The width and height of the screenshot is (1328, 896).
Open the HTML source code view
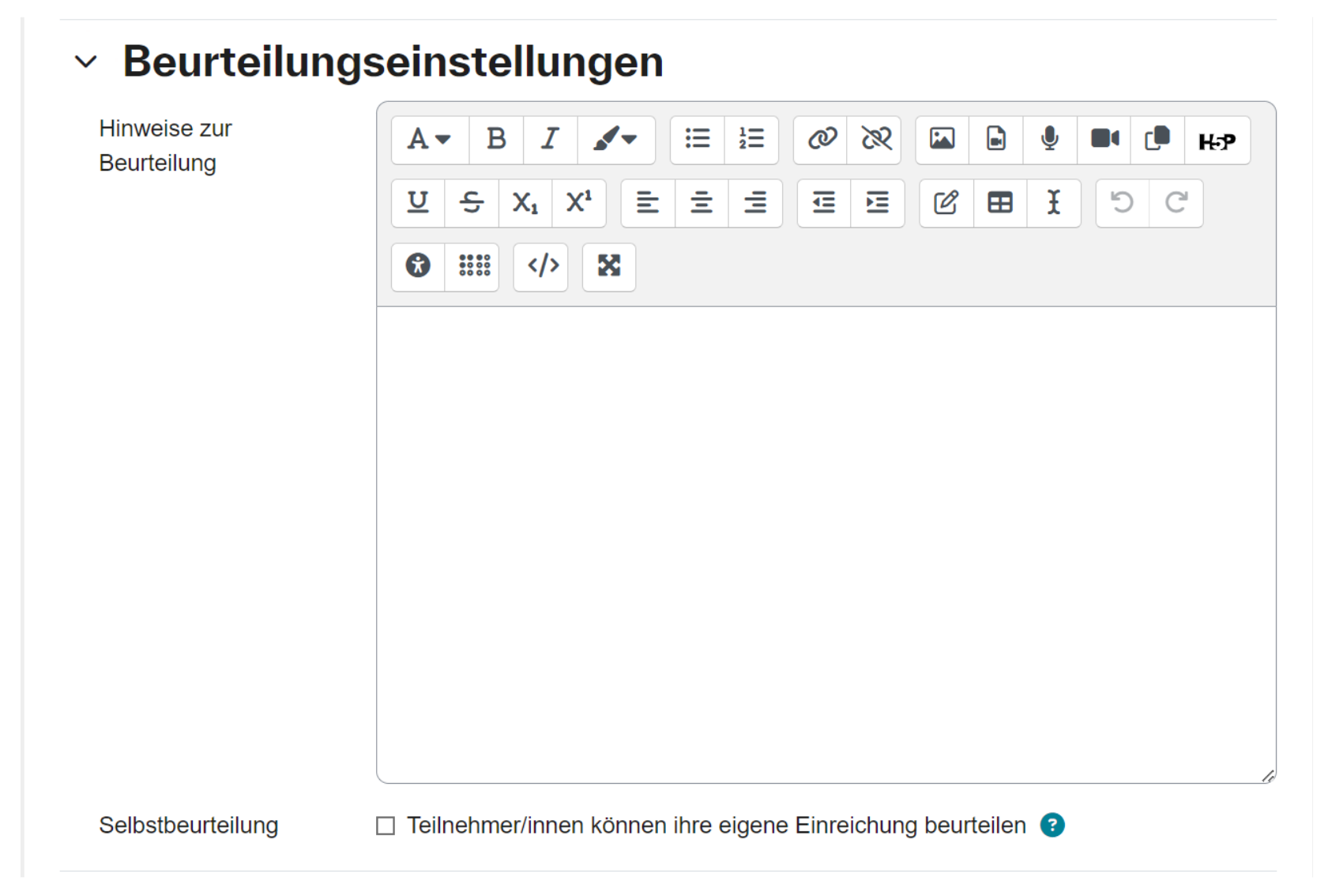click(x=540, y=268)
